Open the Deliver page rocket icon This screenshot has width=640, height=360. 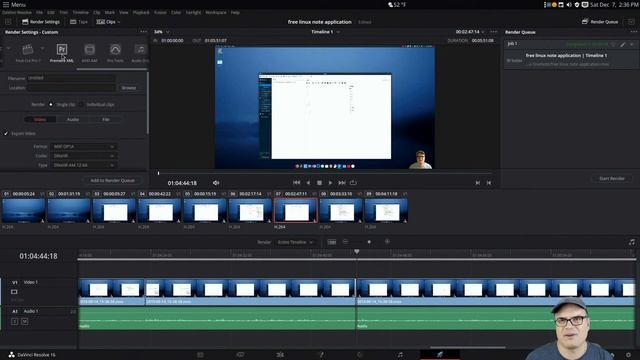[440, 355]
